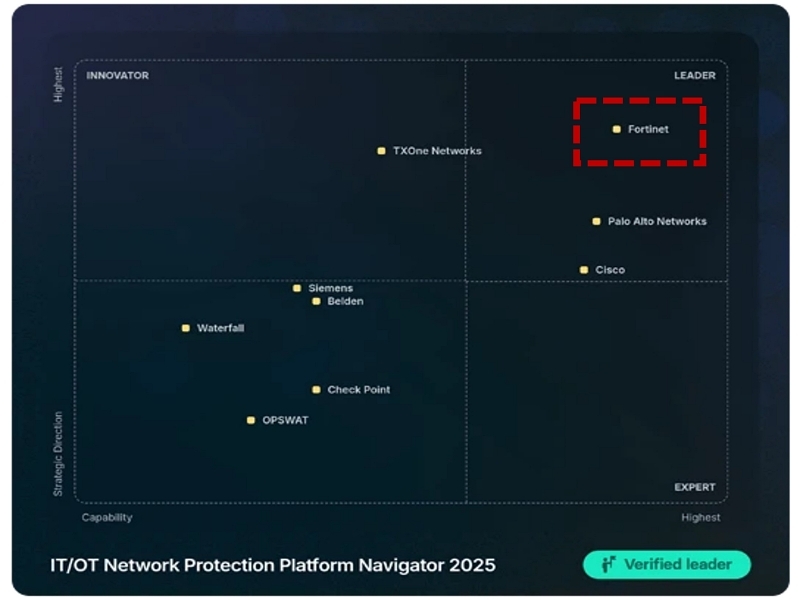Screen dimensions: 800x600
Task: Click the Siemens label text
Action: [x=331, y=288]
